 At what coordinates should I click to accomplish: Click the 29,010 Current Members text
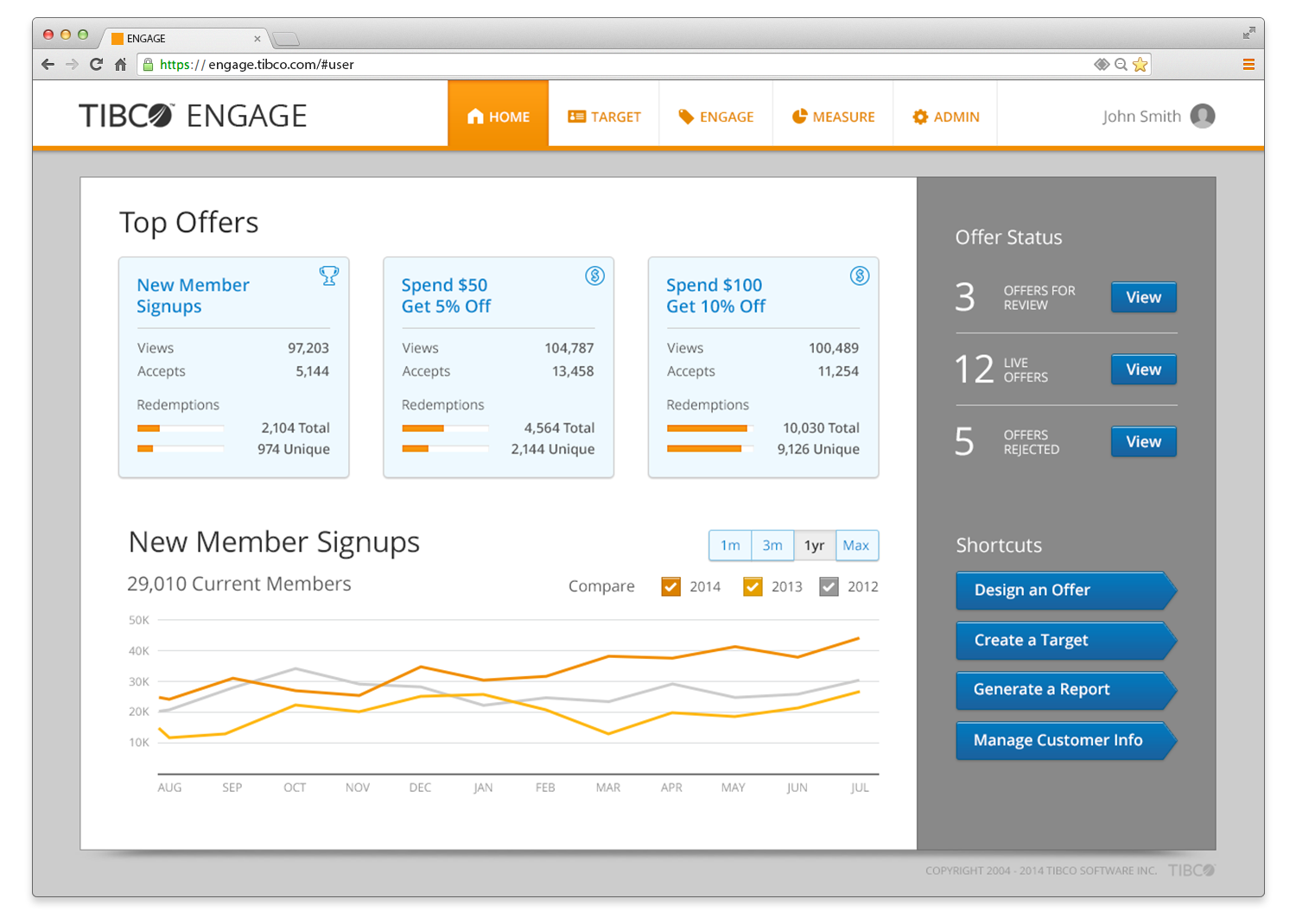click(x=239, y=584)
